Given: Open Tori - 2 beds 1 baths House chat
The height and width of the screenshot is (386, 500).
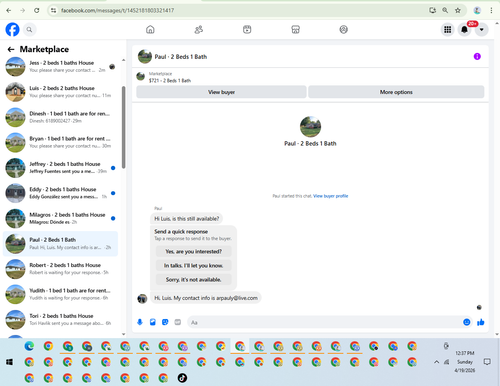Looking at the screenshot, I should point(60,319).
